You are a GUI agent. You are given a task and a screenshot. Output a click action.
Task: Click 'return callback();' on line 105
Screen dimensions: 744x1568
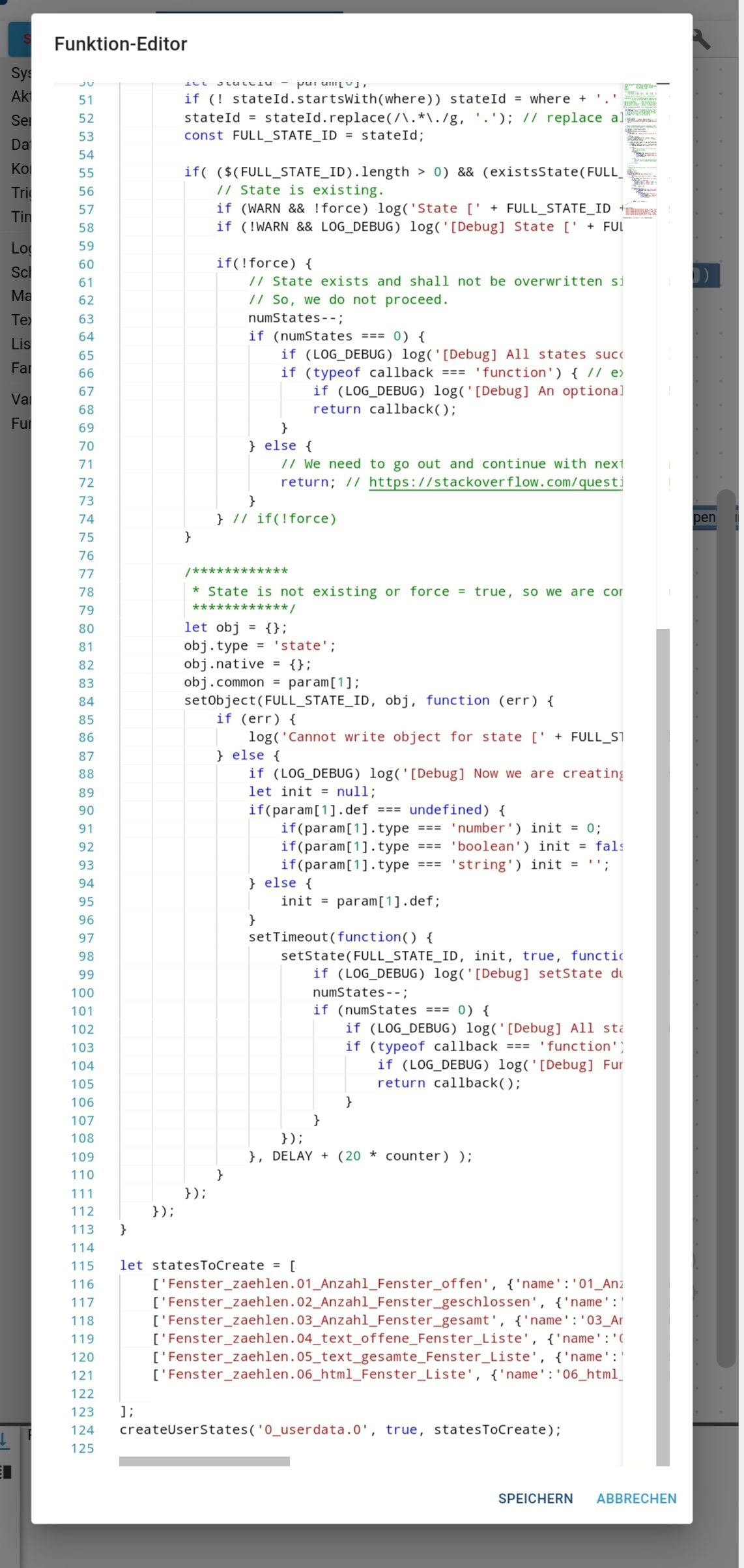point(449,1083)
